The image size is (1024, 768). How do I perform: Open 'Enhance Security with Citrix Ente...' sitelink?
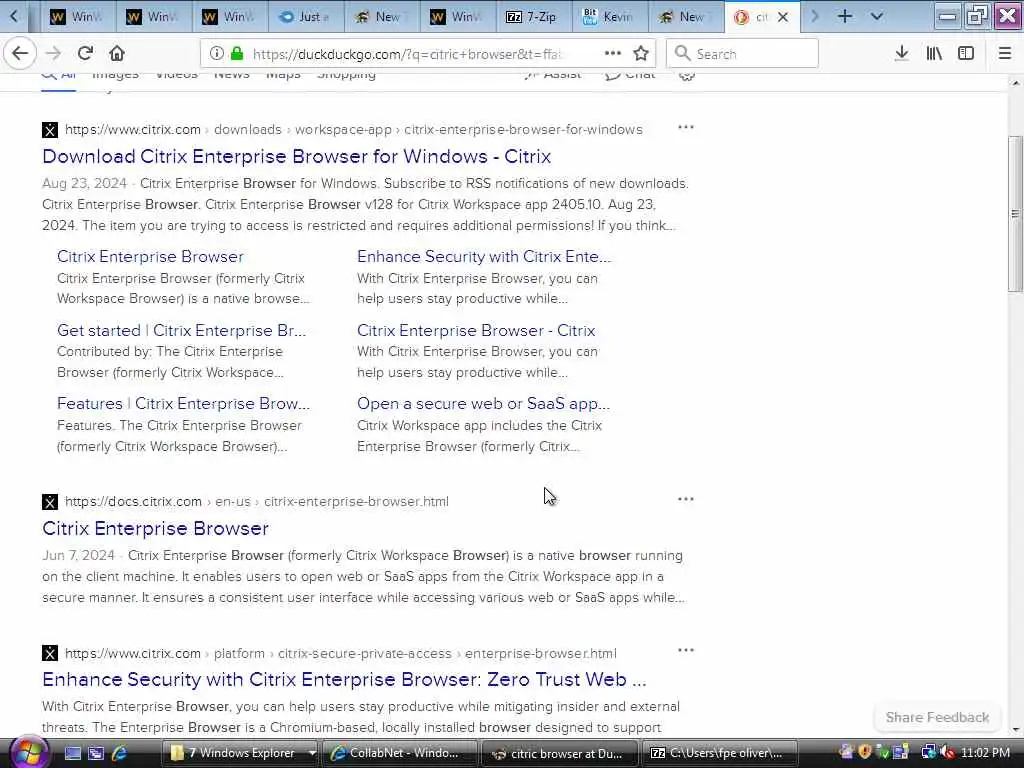[x=484, y=257]
